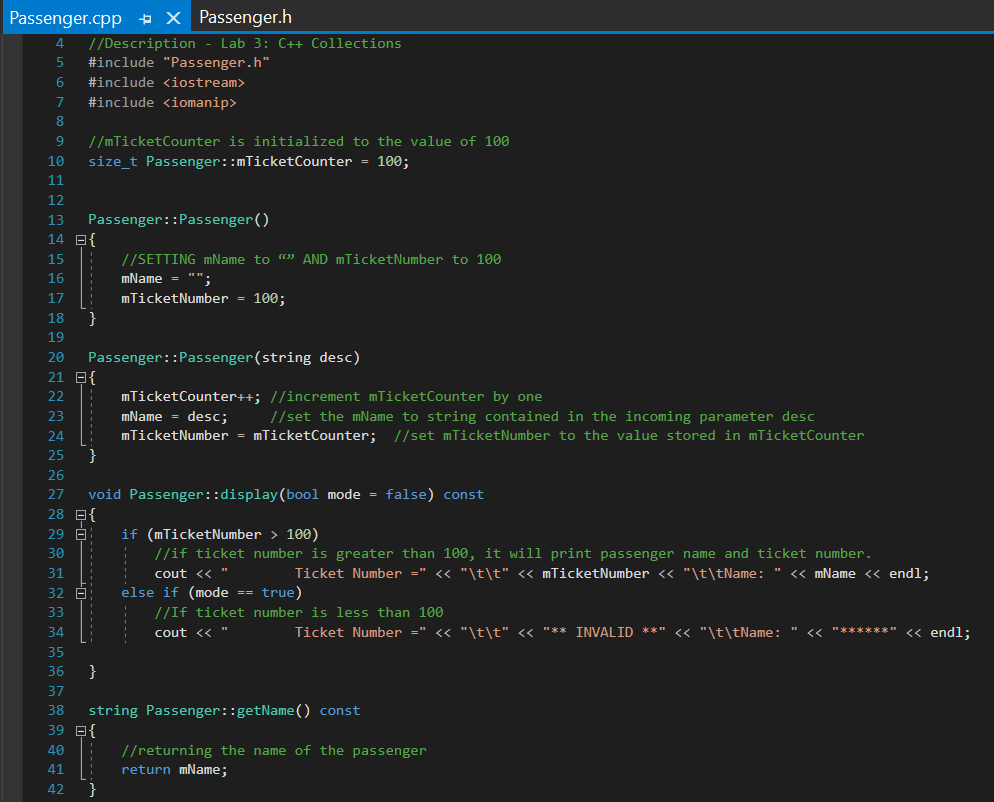Place cursor on "Passenger.h" include string

point(216,63)
